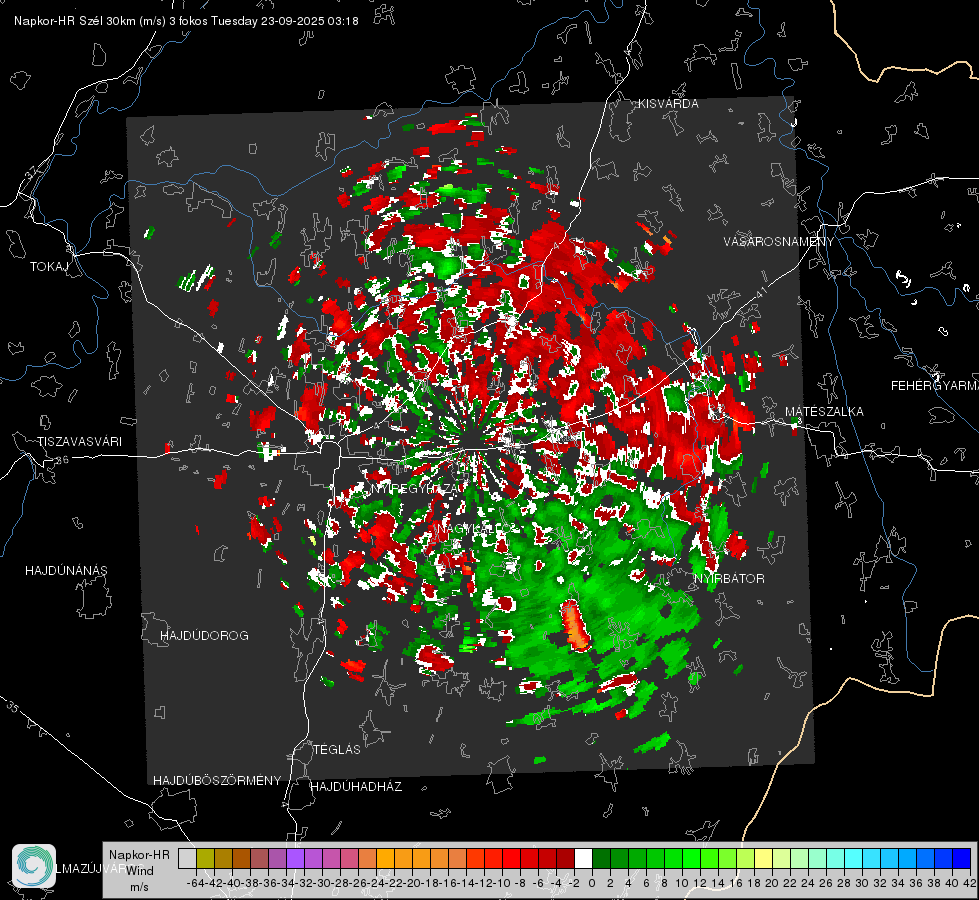This screenshot has height=900, width=979.
Task: Click the Napkor-HR Wind m/s legend label
Action: (x=139, y=871)
